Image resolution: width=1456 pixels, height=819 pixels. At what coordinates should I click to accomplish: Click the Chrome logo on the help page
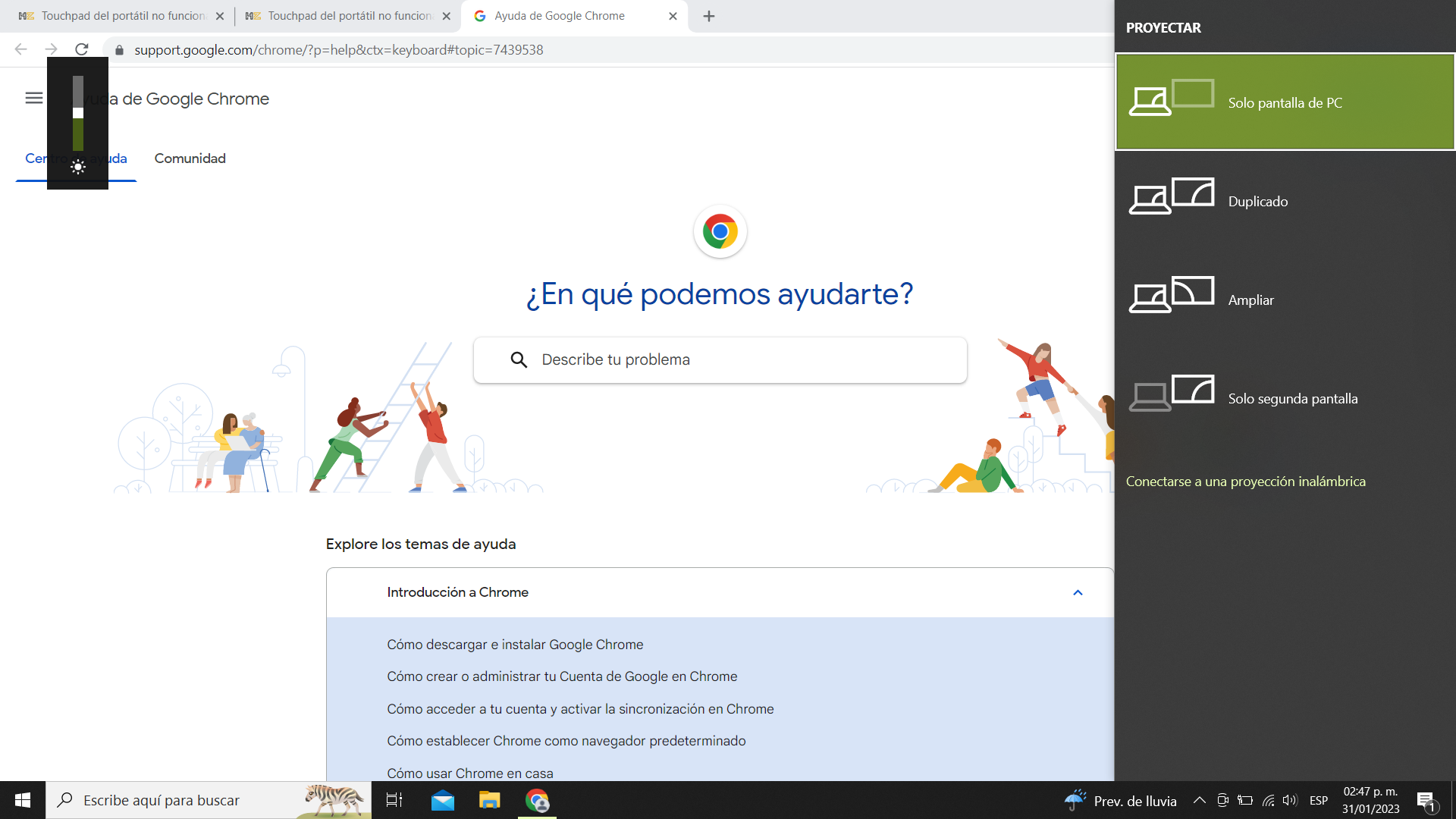(x=720, y=231)
